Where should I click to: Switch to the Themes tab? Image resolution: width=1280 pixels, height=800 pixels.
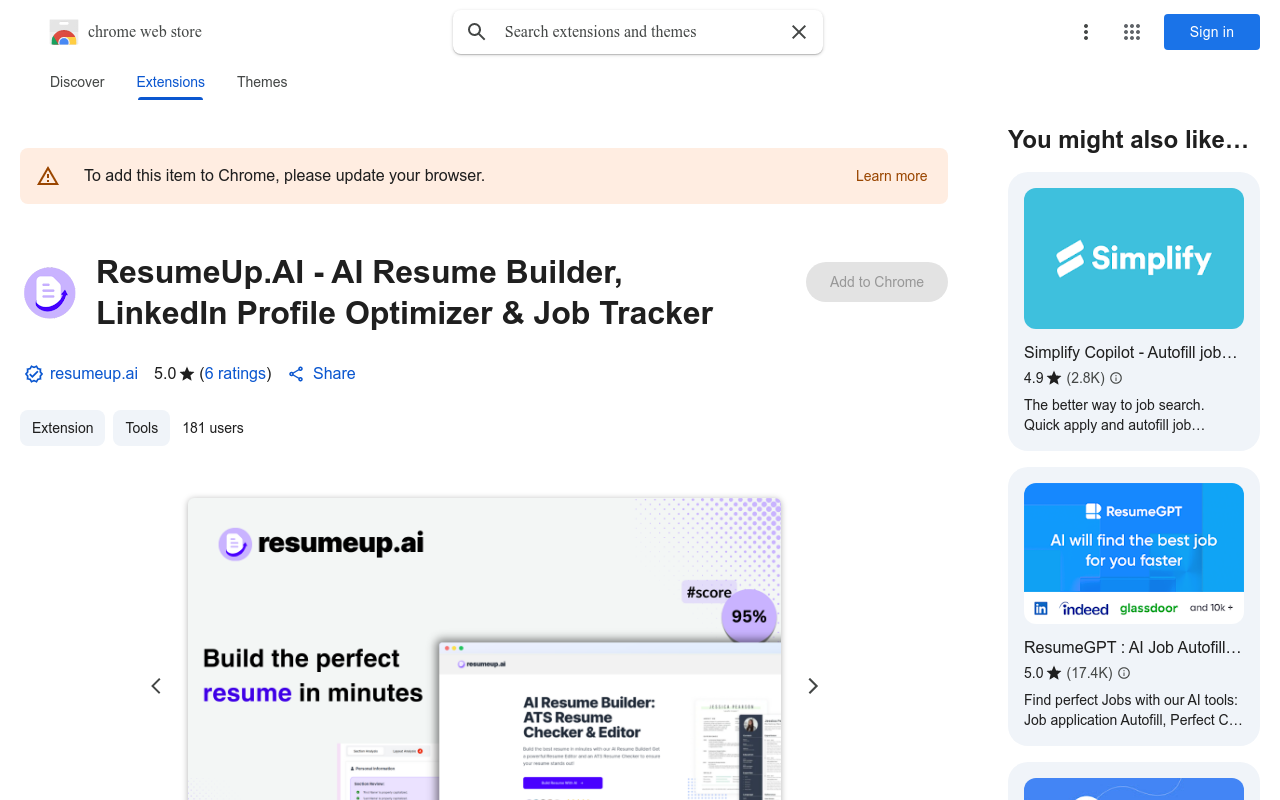coord(262,82)
